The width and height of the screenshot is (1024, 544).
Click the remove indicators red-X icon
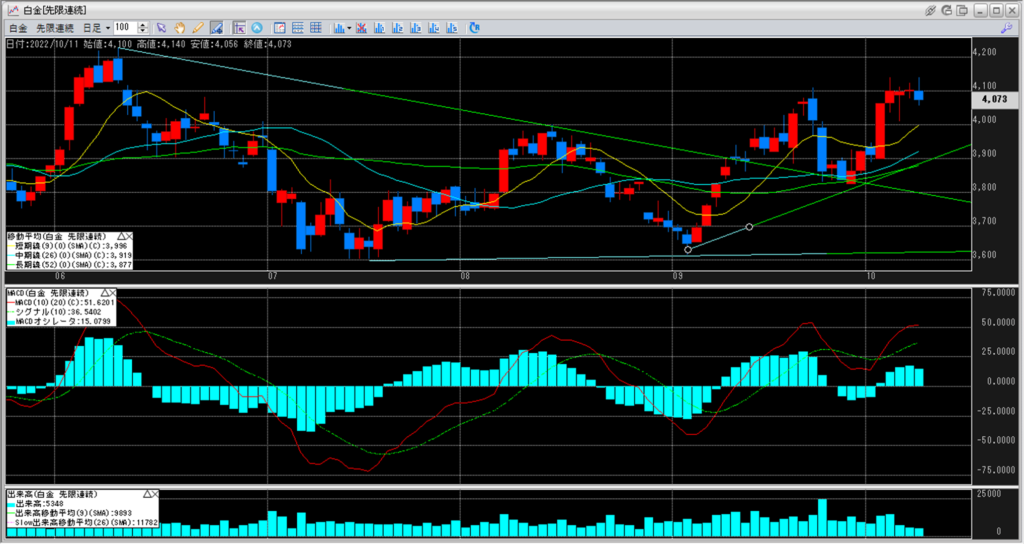360,28
